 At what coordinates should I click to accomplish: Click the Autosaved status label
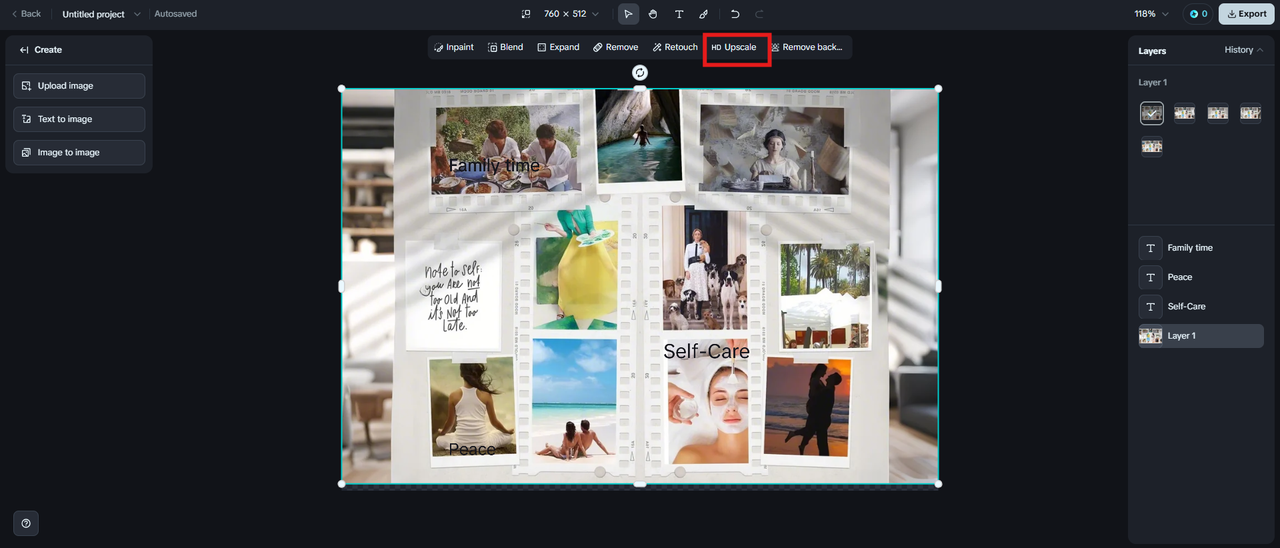point(175,14)
